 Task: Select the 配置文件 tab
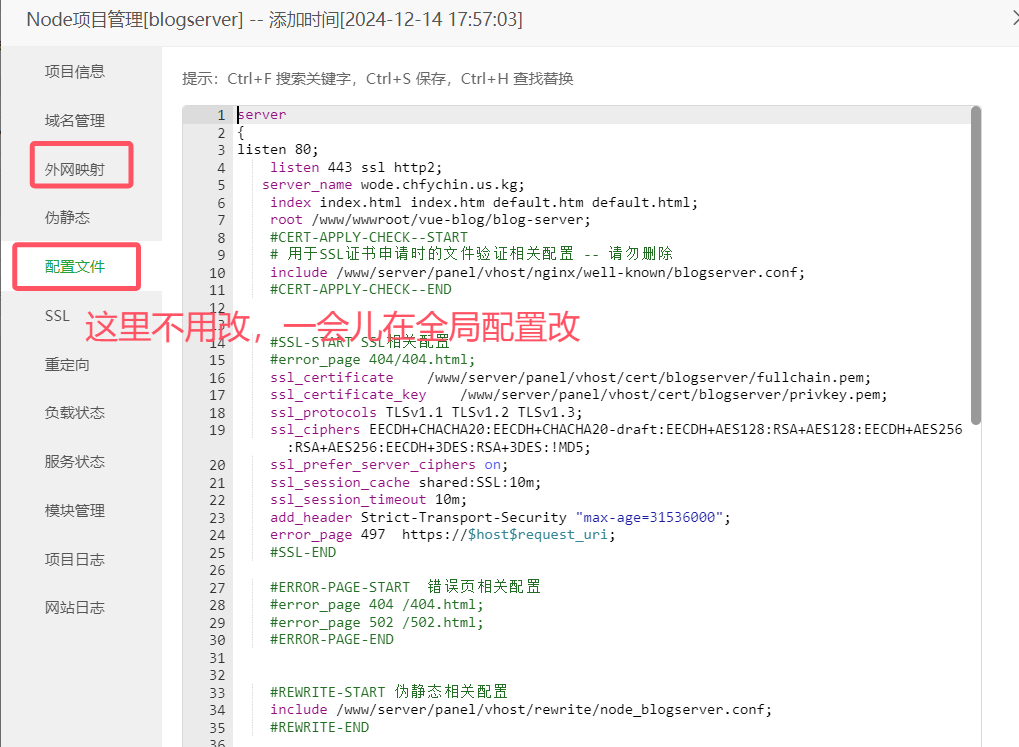coord(75,267)
